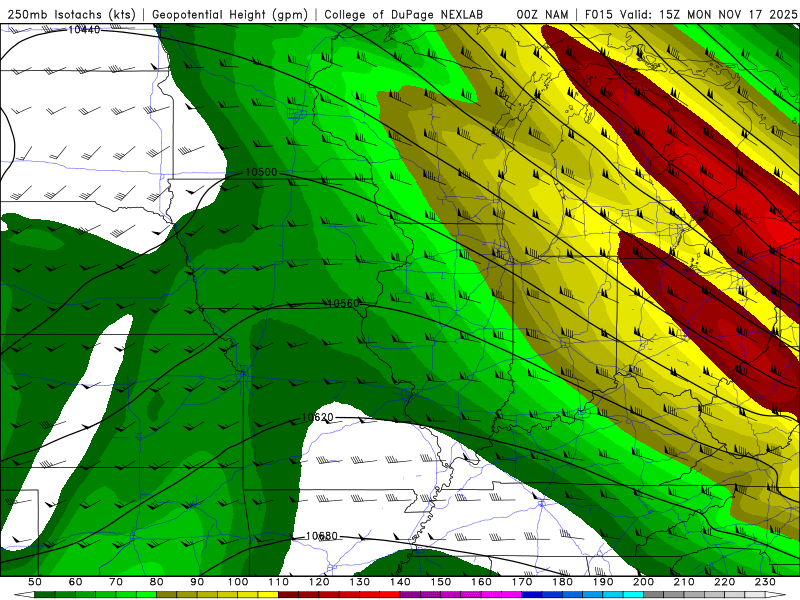Select the olive swatch starting at 80 kts
Viewport: 800px width, 600px height.
click(x=166, y=595)
